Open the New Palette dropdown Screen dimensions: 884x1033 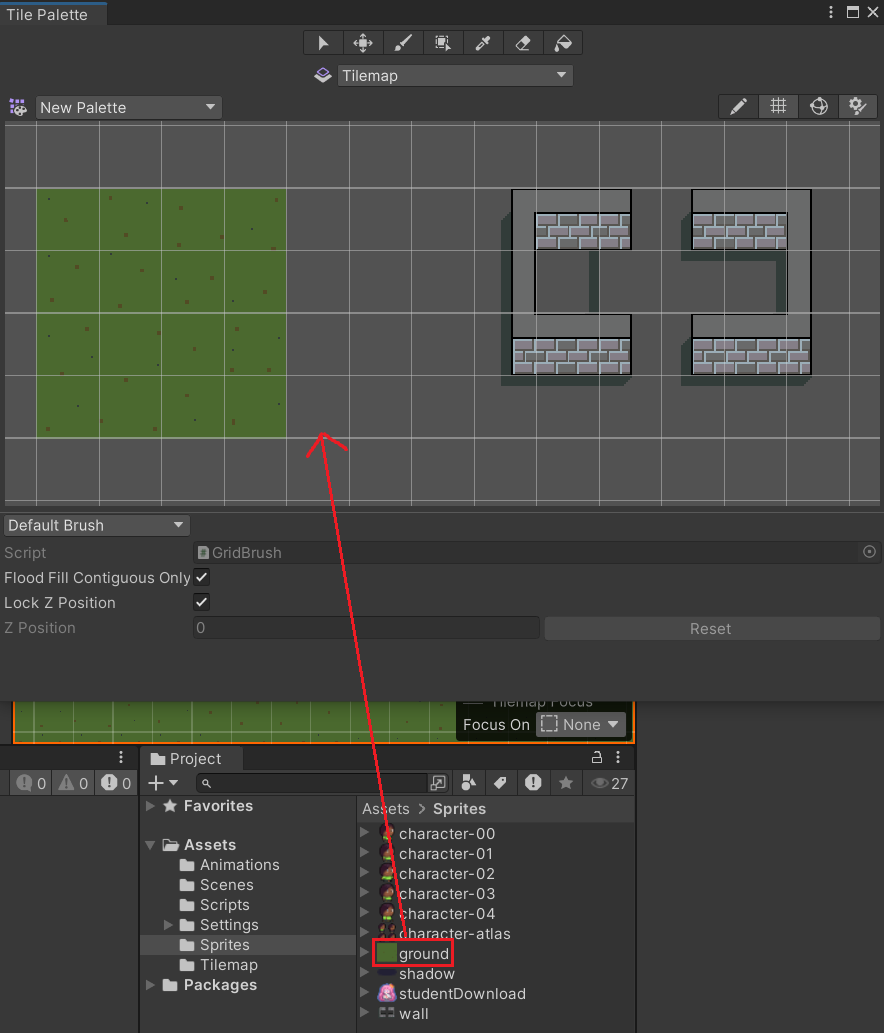coord(128,107)
